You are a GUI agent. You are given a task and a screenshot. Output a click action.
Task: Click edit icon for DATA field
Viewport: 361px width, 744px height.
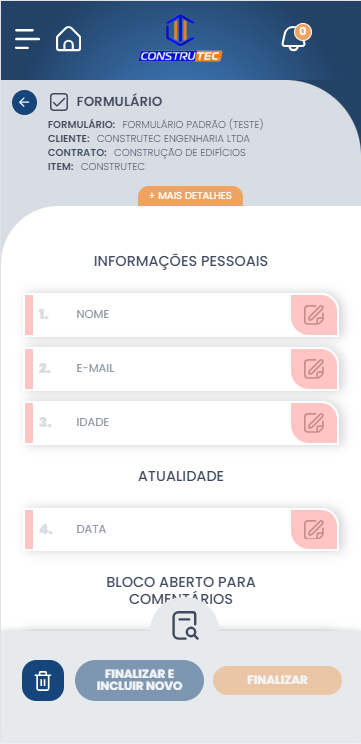click(x=314, y=530)
